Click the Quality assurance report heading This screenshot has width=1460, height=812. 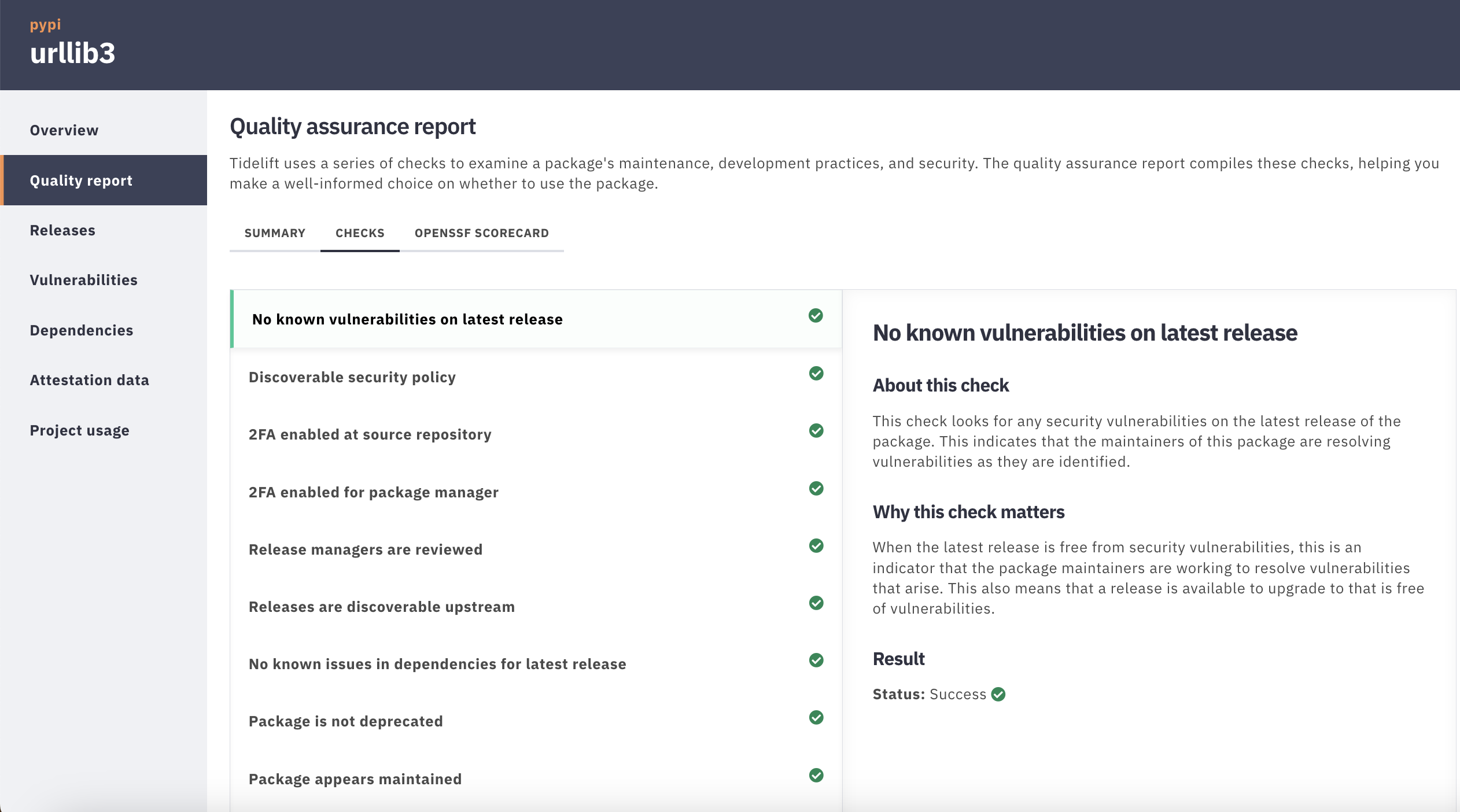tap(353, 127)
